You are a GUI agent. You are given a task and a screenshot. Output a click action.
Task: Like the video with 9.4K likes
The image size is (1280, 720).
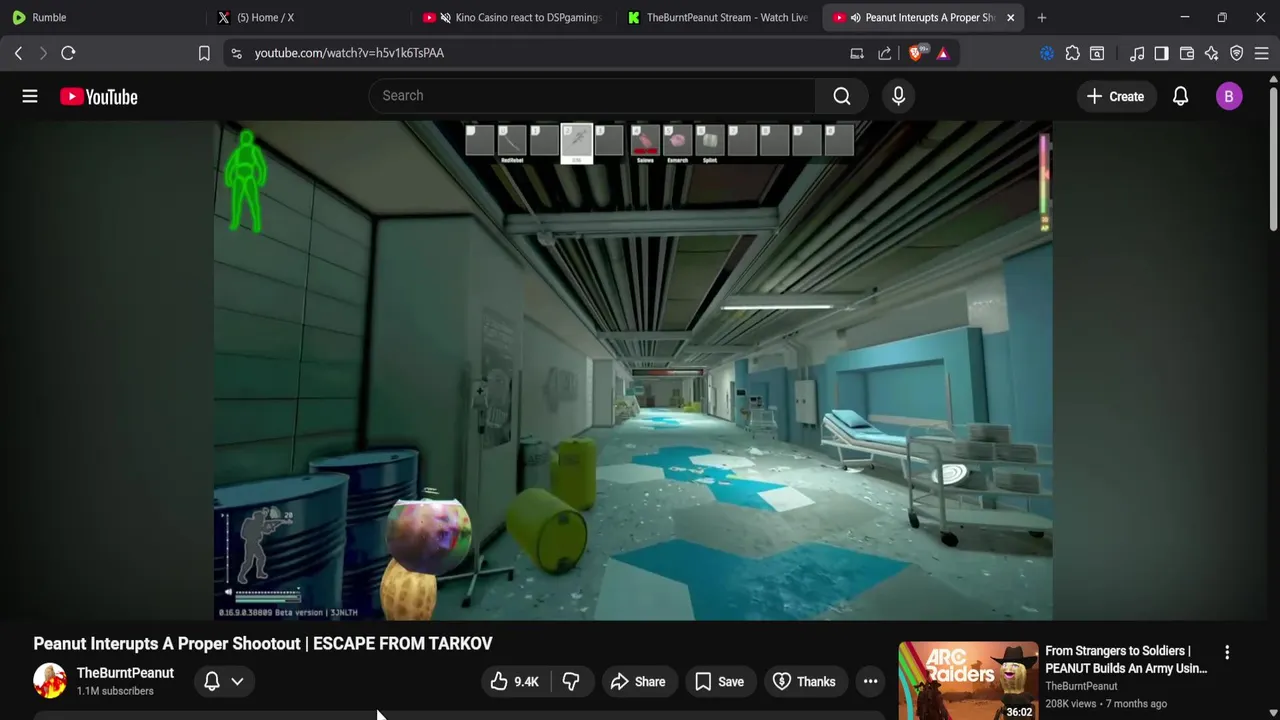[x=514, y=682]
